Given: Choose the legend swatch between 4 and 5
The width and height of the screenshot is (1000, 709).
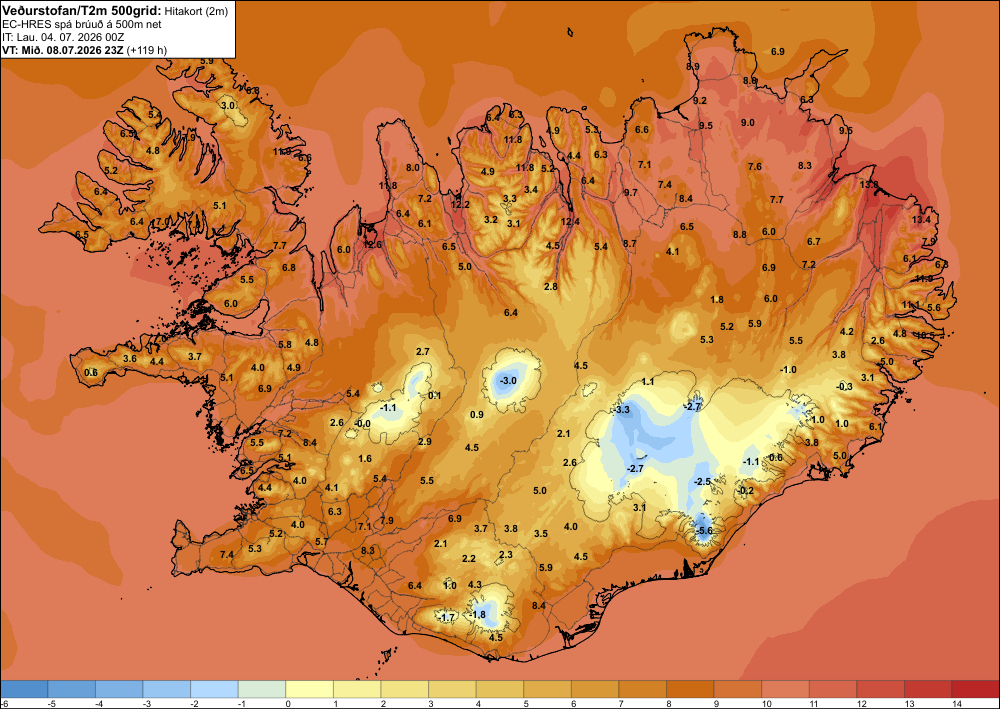Looking at the screenshot, I should point(500,689).
